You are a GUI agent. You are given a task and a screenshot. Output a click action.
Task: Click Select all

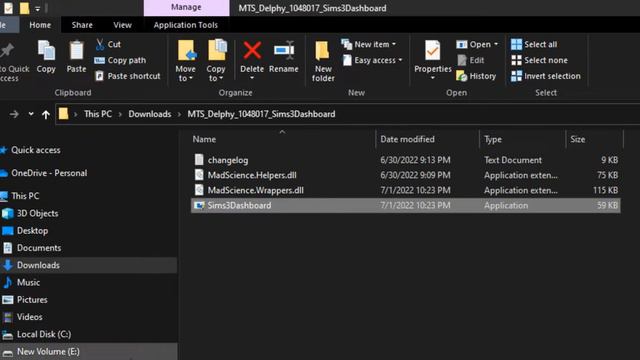(534, 44)
